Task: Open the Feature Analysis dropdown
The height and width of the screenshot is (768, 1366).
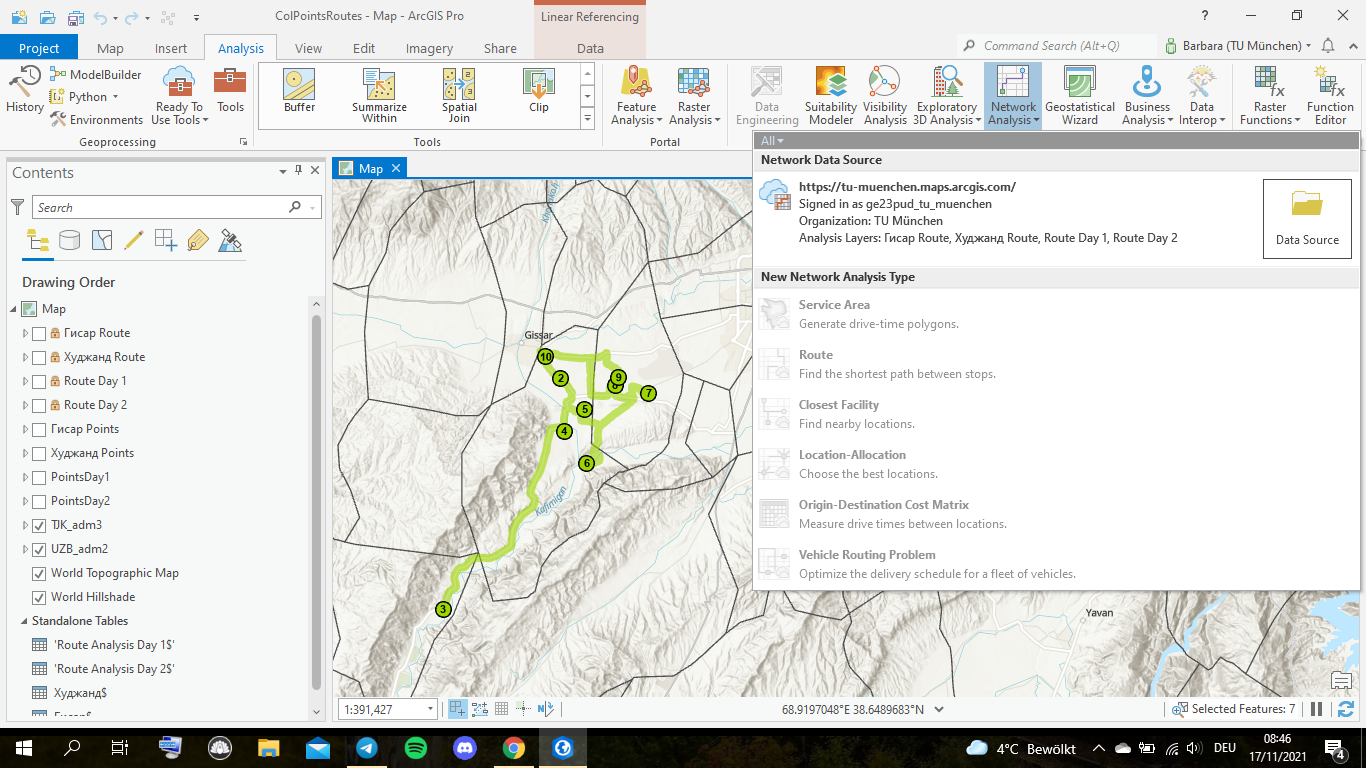Action: coord(636,96)
